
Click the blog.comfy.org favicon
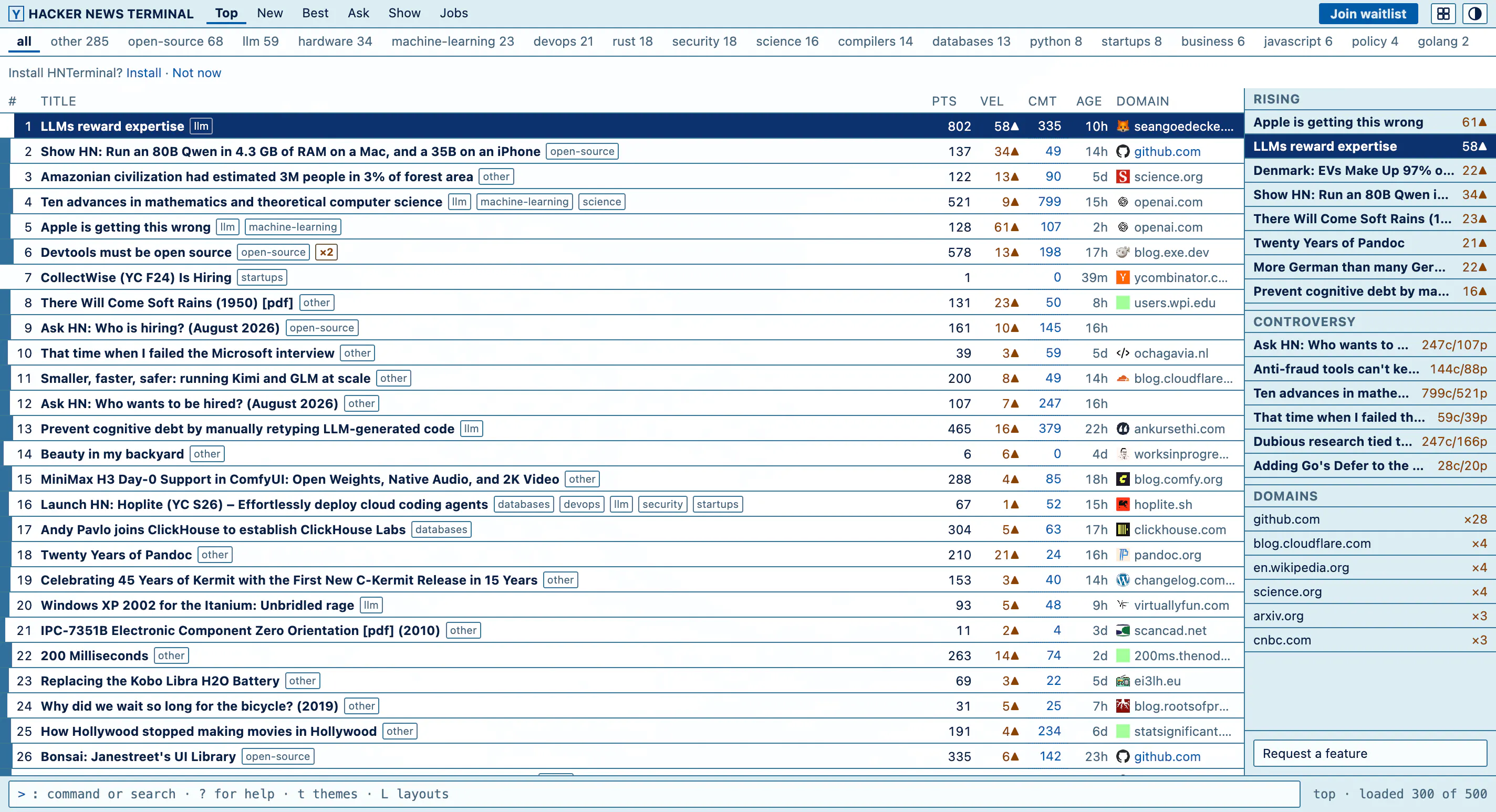pos(1123,479)
